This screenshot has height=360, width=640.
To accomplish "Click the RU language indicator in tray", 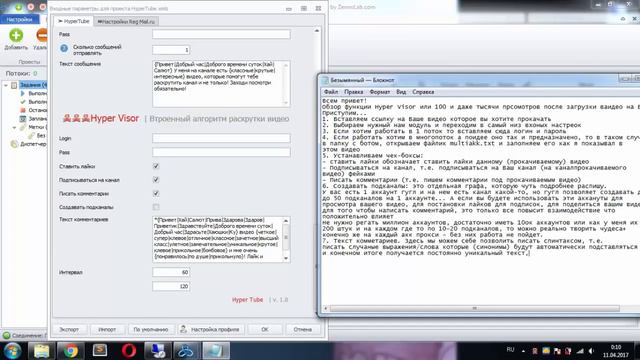I will click(510, 350).
